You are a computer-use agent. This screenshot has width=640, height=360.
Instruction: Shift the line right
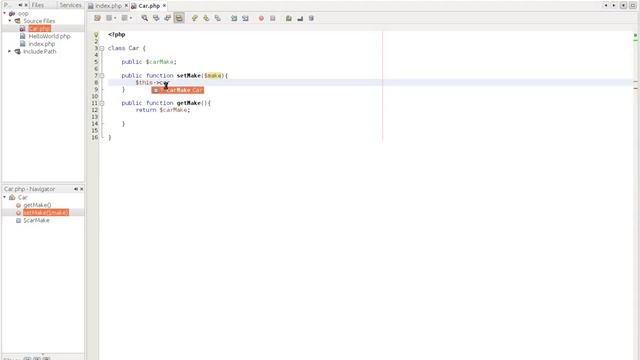click(x=245, y=18)
